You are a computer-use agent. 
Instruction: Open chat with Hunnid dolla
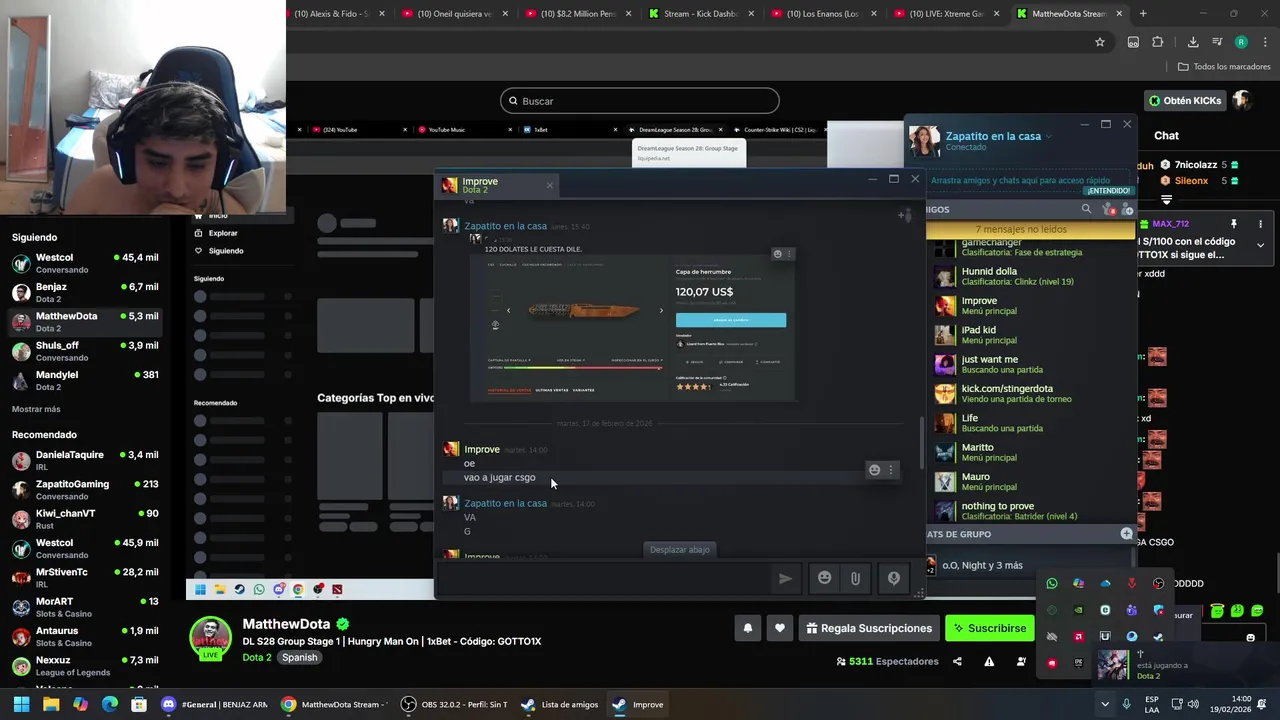click(x=1030, y=276)
